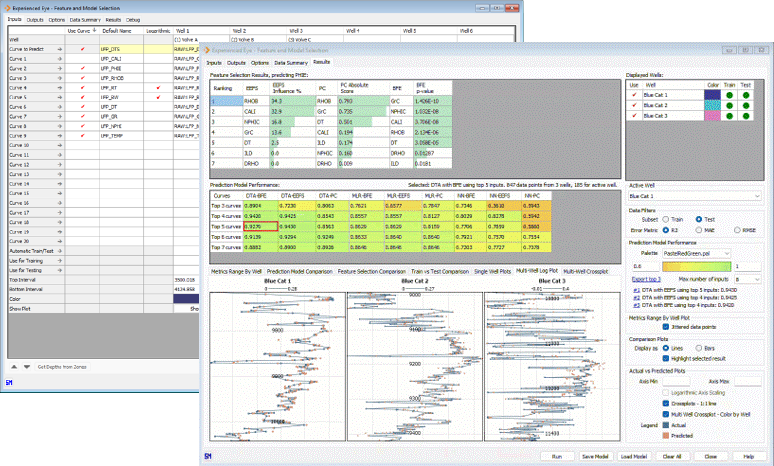Open the Train vs Test Comparison tab
Viewport: 774px width, 466px height.
(440, 271)
